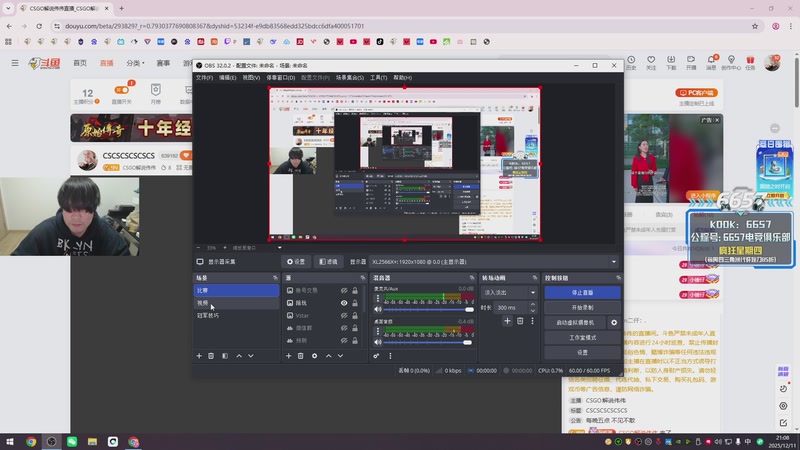This screenshot has width=800, height=450.
Task: Open the Windows Start menu
Action: 10,441
